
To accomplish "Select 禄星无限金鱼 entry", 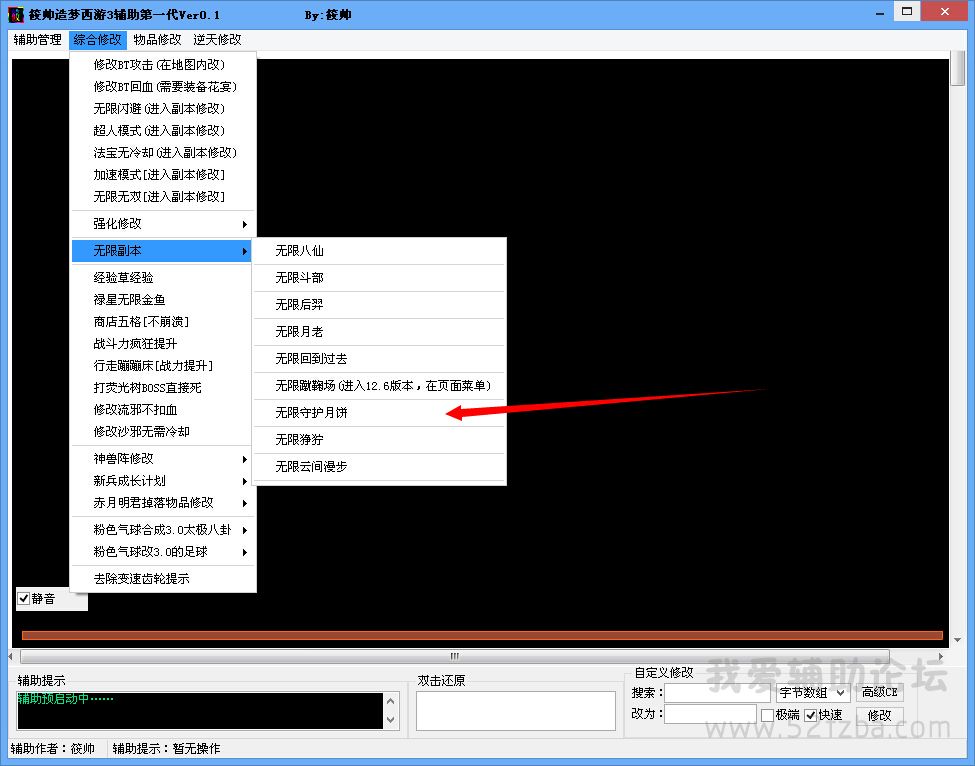I will click(163, 300).
